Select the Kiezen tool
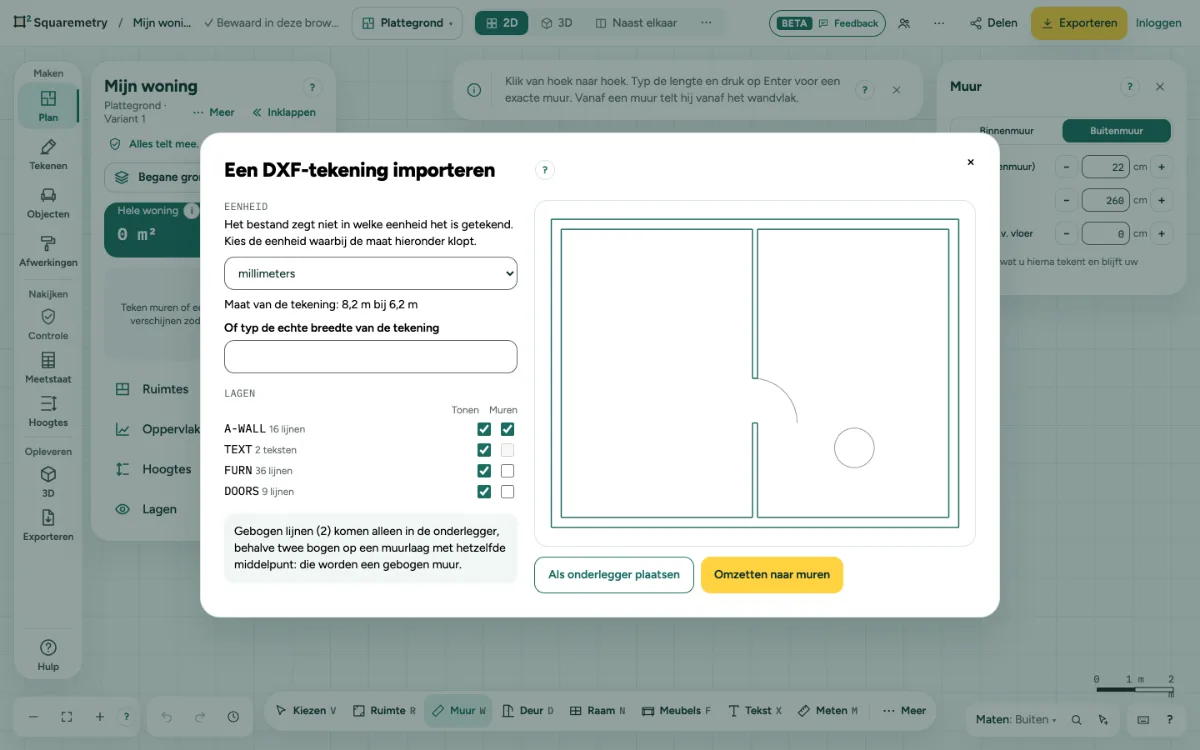This screenshot has width=1200, height=750. [x=306, y=711]
